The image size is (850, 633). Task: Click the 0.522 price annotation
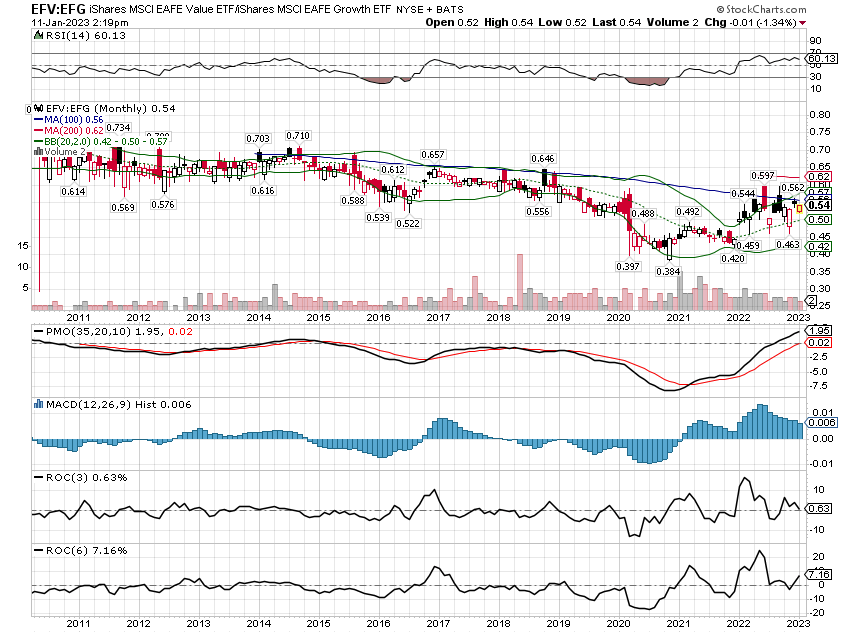point(408,223)
